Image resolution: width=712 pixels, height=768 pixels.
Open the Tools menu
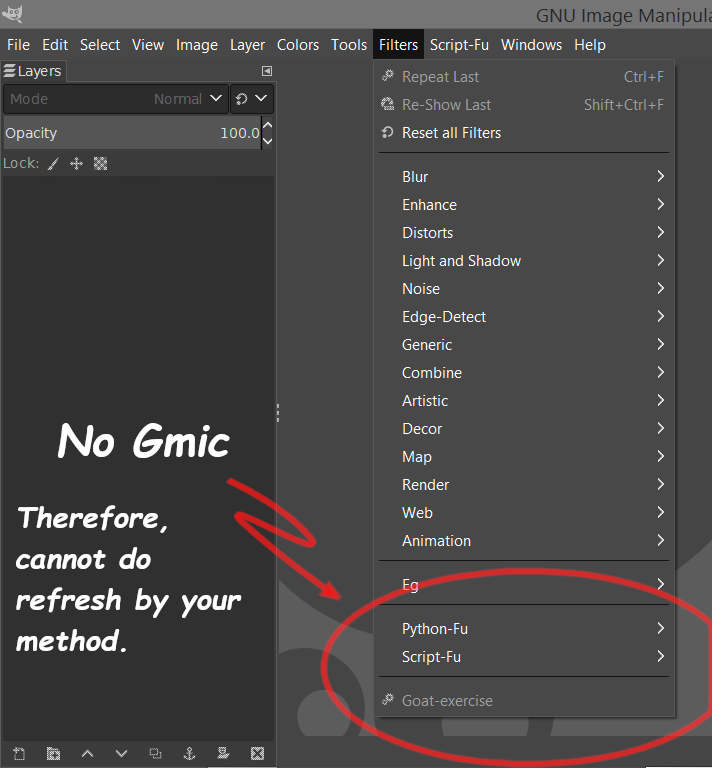[349, 45]
